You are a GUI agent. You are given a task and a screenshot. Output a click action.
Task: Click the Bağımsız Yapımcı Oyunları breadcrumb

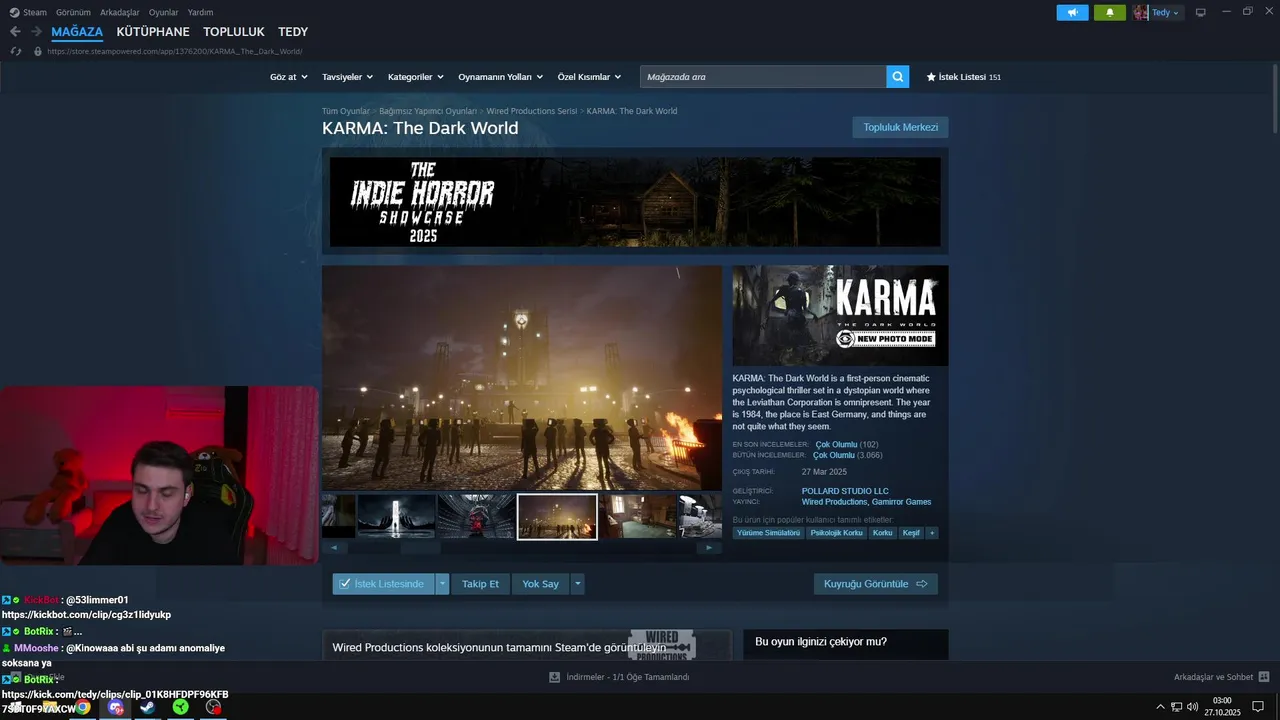(x=428, y=111)
